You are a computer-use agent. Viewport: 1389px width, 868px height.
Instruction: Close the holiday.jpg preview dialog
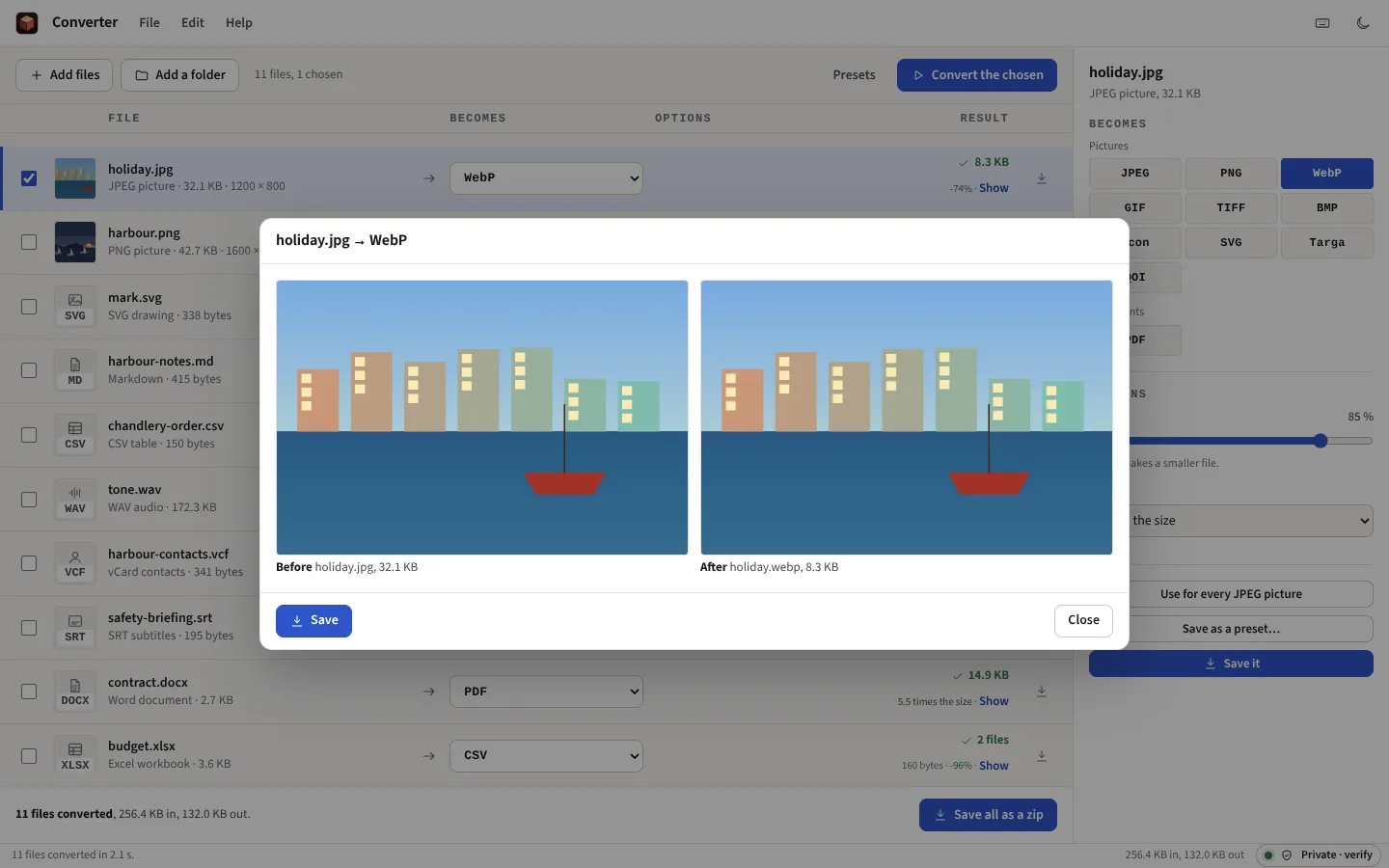1083,621
